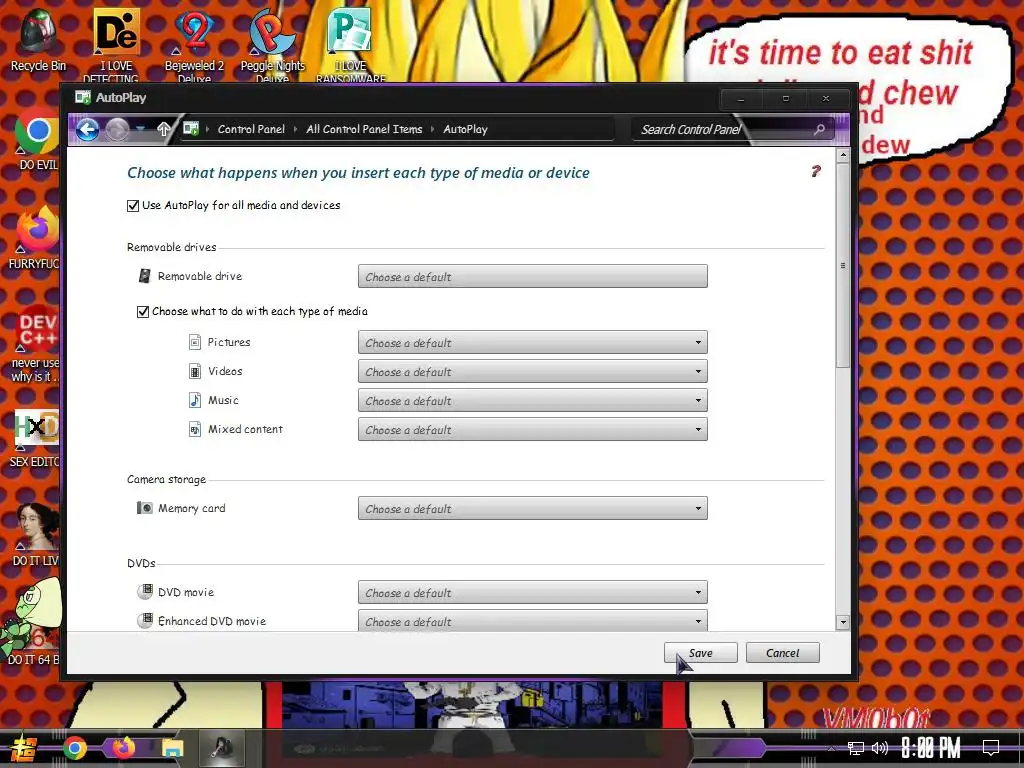Open the Memory card default dropdown

coord(532,508)
